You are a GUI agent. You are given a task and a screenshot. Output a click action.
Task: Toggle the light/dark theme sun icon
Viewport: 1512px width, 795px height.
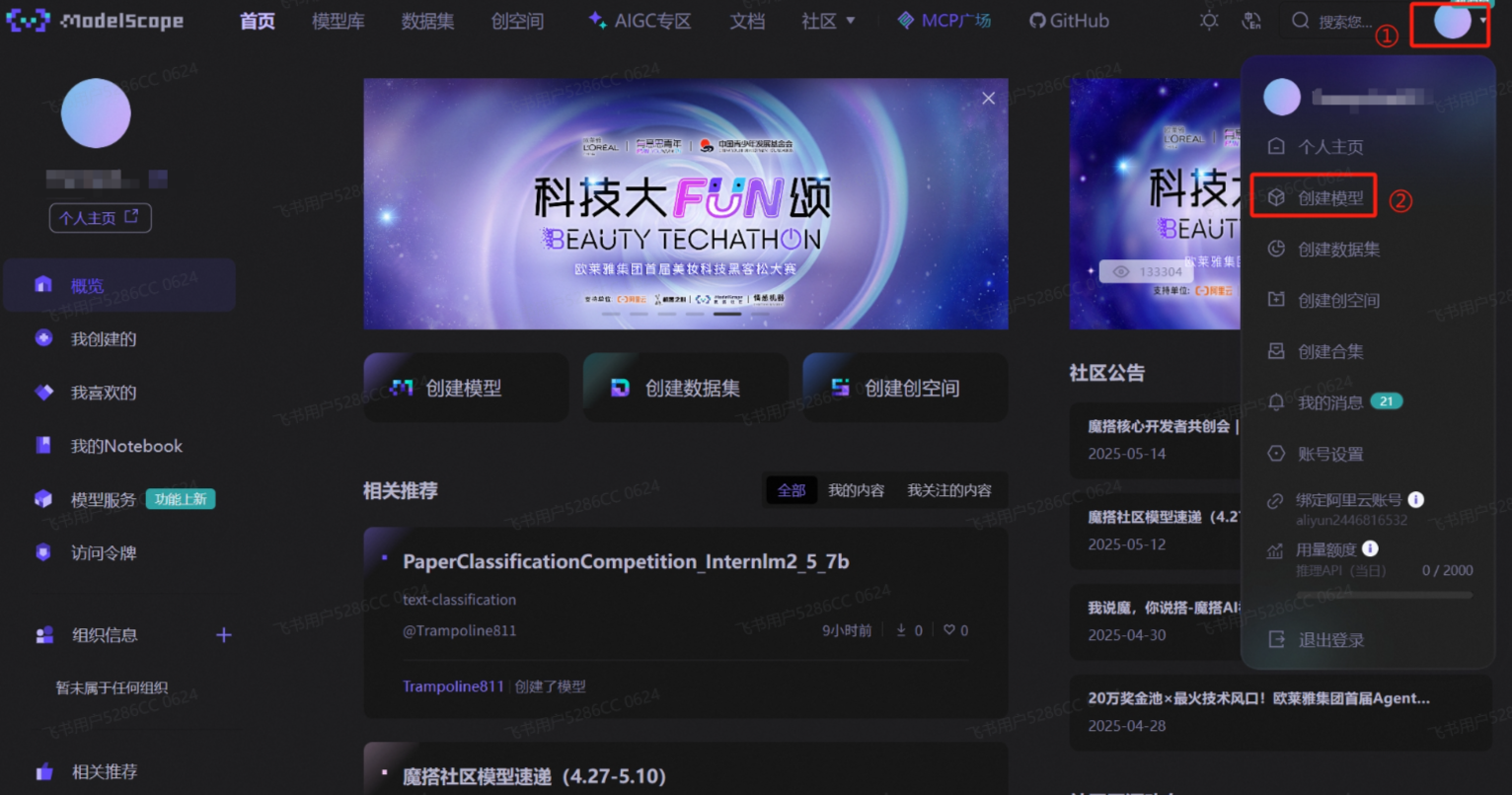tap(1209, 21)
